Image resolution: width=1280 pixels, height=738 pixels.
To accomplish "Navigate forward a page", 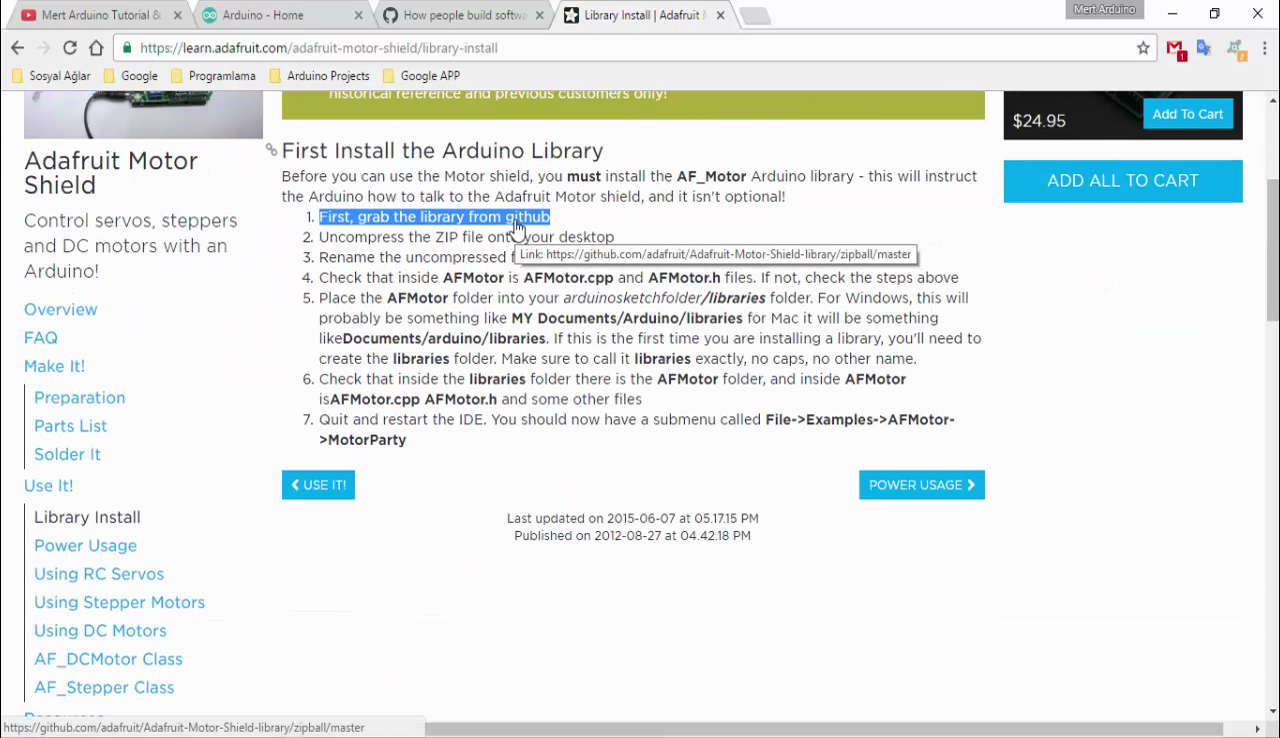I will pyautogui.click(x=43, y=47).
